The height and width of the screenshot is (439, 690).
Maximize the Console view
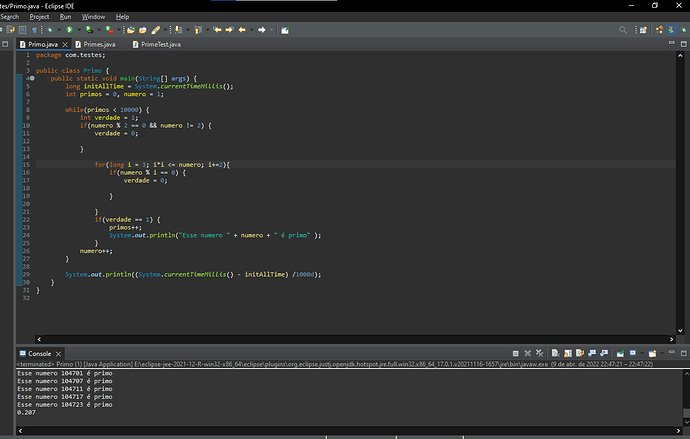point(683,353)
